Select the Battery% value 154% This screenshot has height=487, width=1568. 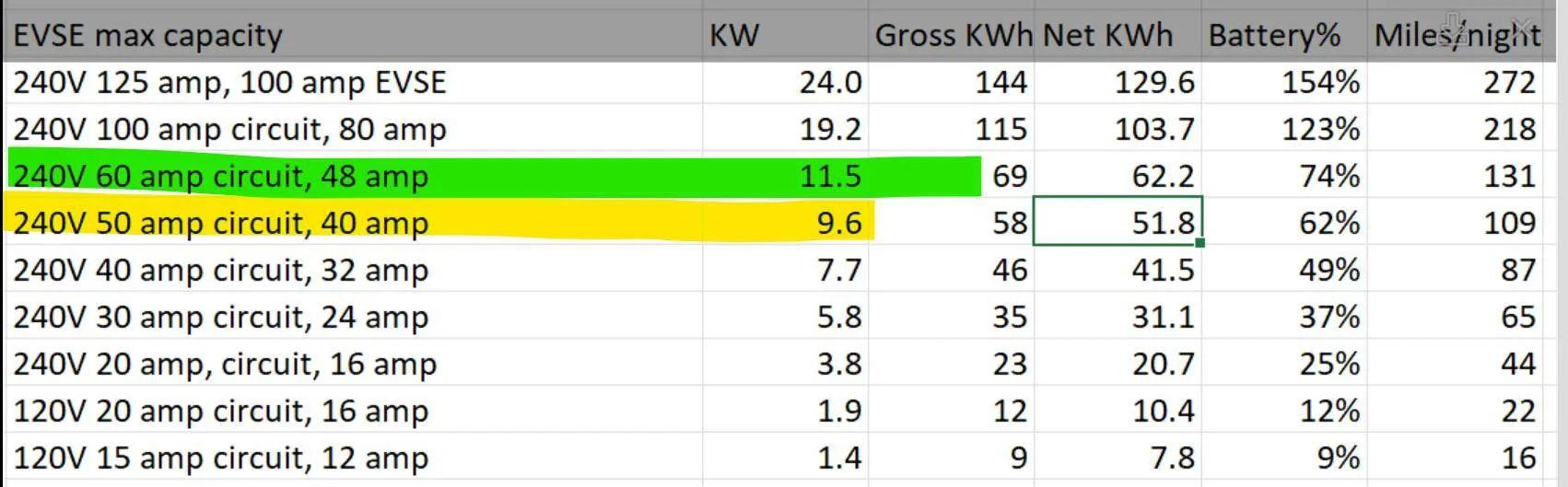point(1321,83)
